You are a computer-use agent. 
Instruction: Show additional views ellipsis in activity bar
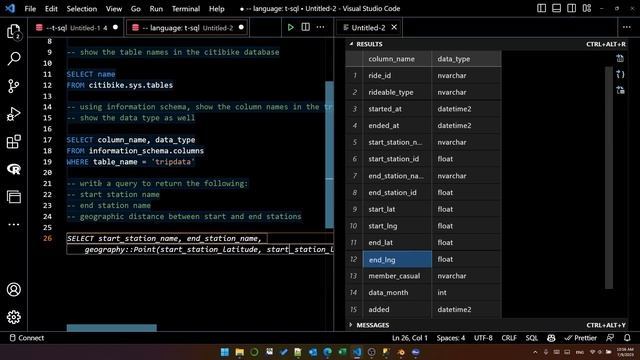pos(14,224)
